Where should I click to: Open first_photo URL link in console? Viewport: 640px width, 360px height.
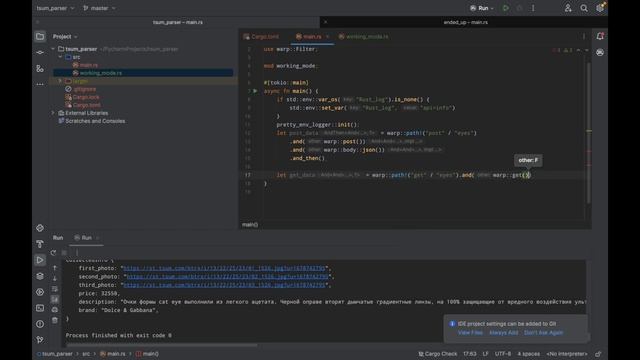point(224,268)
